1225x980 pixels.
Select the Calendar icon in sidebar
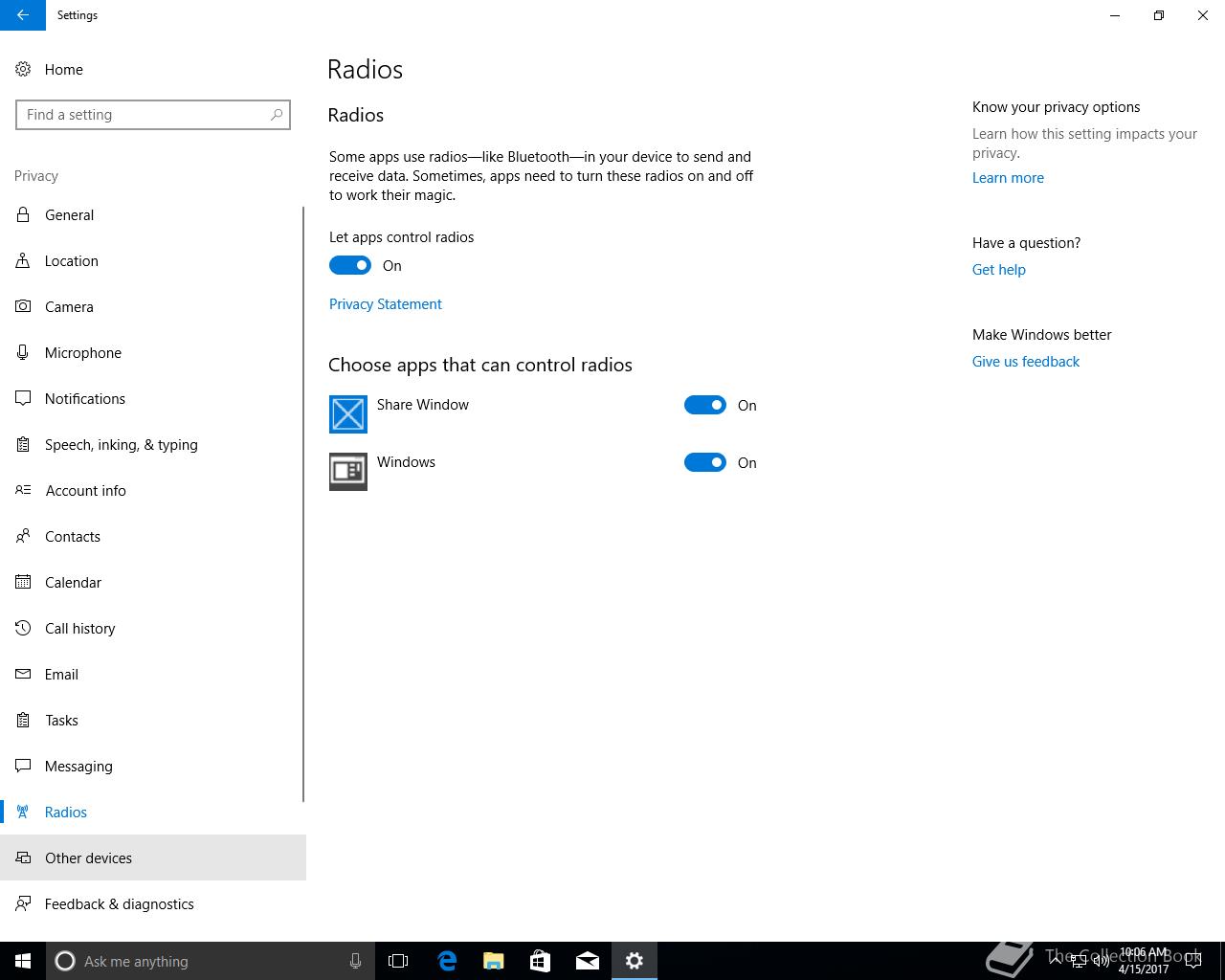coord(23,582)
